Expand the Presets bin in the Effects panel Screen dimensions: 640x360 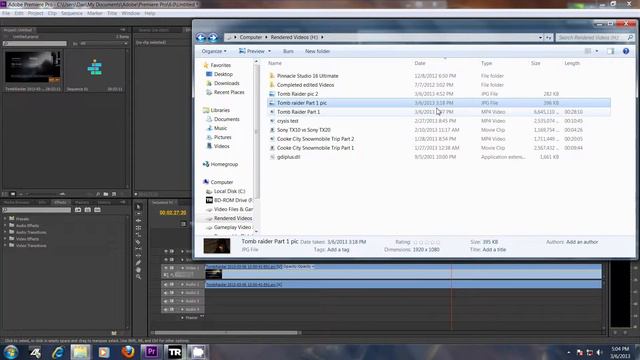(x=5, y=219)
